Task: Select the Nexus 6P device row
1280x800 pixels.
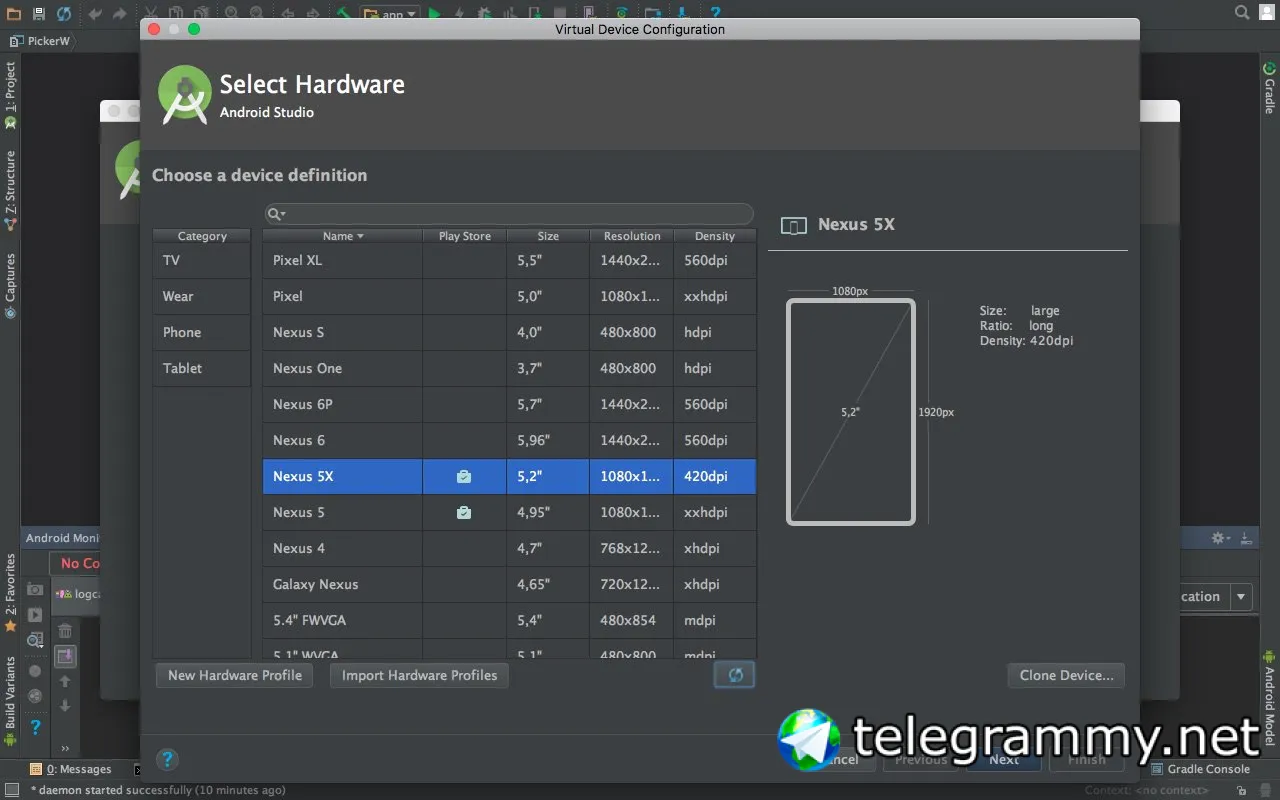Action: coord(509,404)
